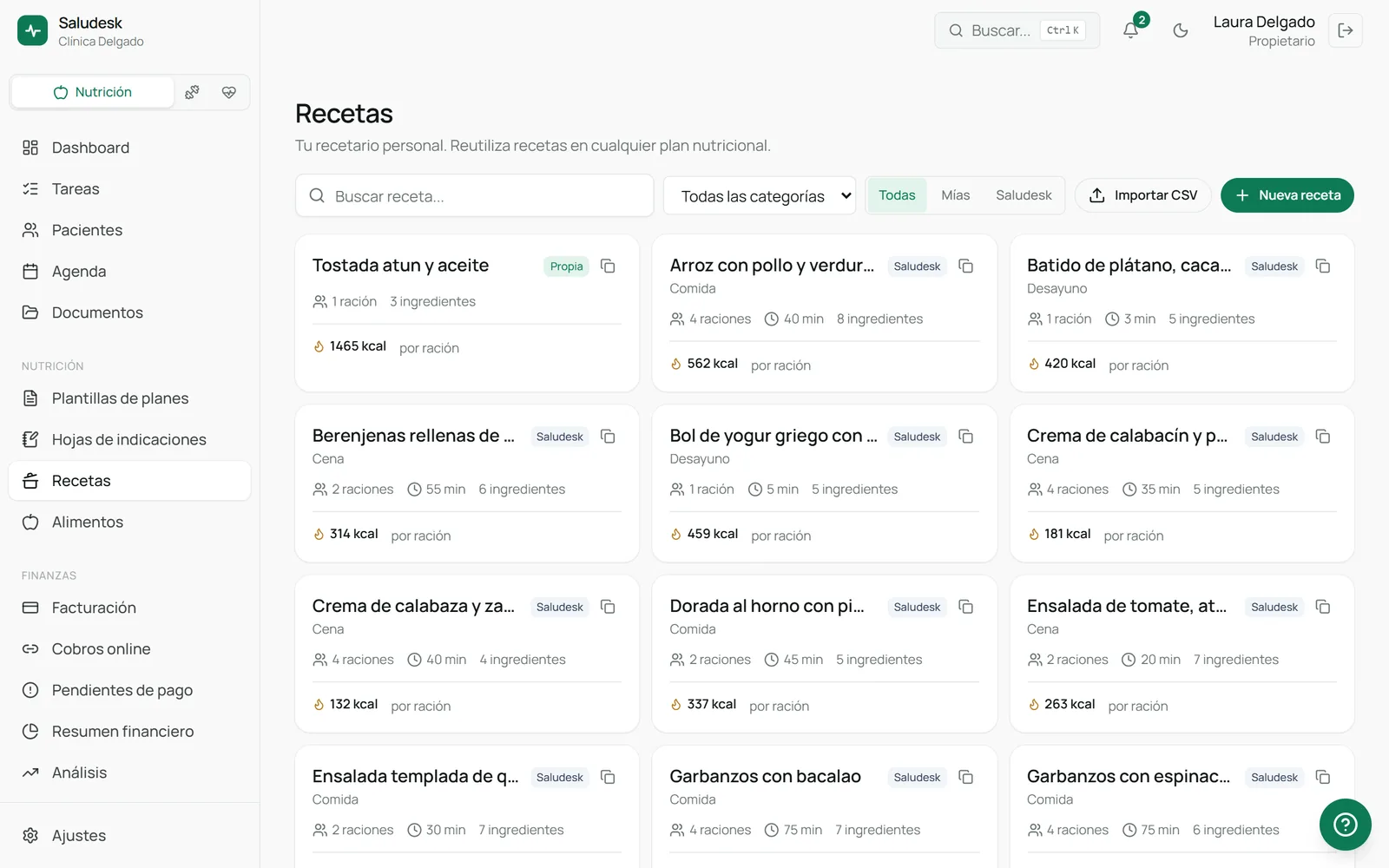Open the notifications bell
Image resolution: width=1389 pixels, height=868 pixels.
pyautogui.click(x=1130, y=30)
